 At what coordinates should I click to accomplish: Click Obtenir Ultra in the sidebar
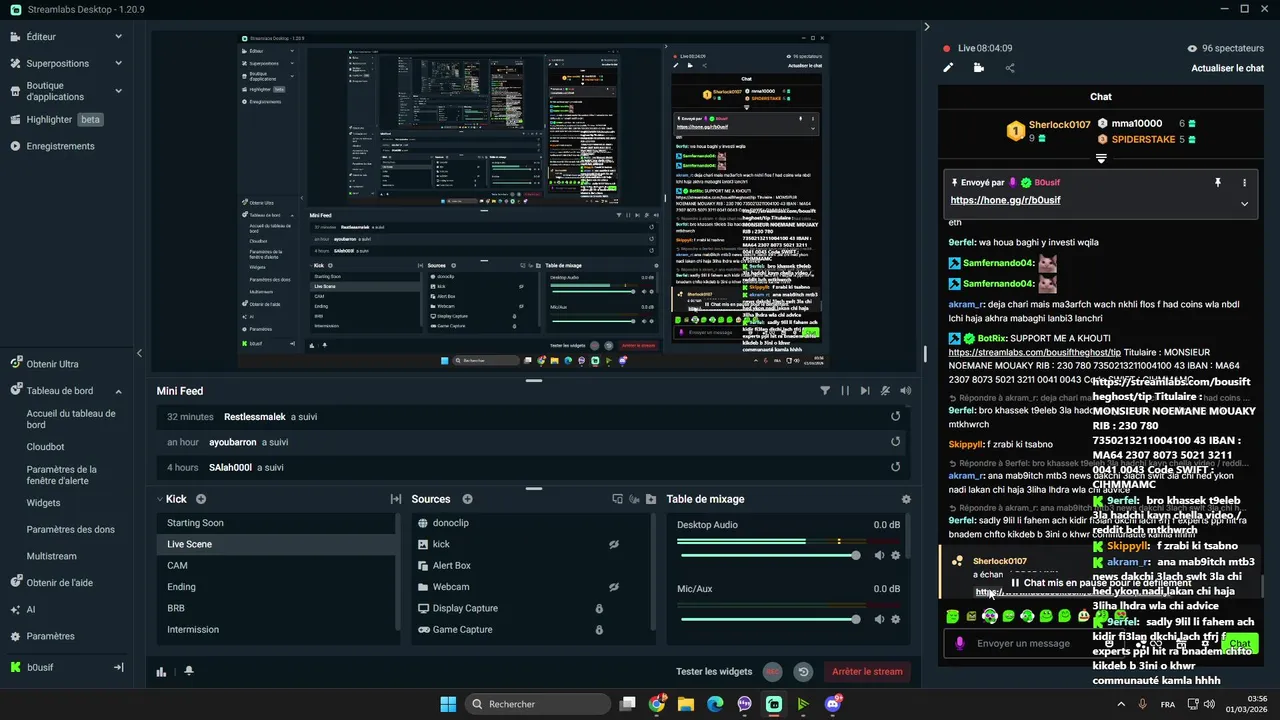tap(52, 364)
